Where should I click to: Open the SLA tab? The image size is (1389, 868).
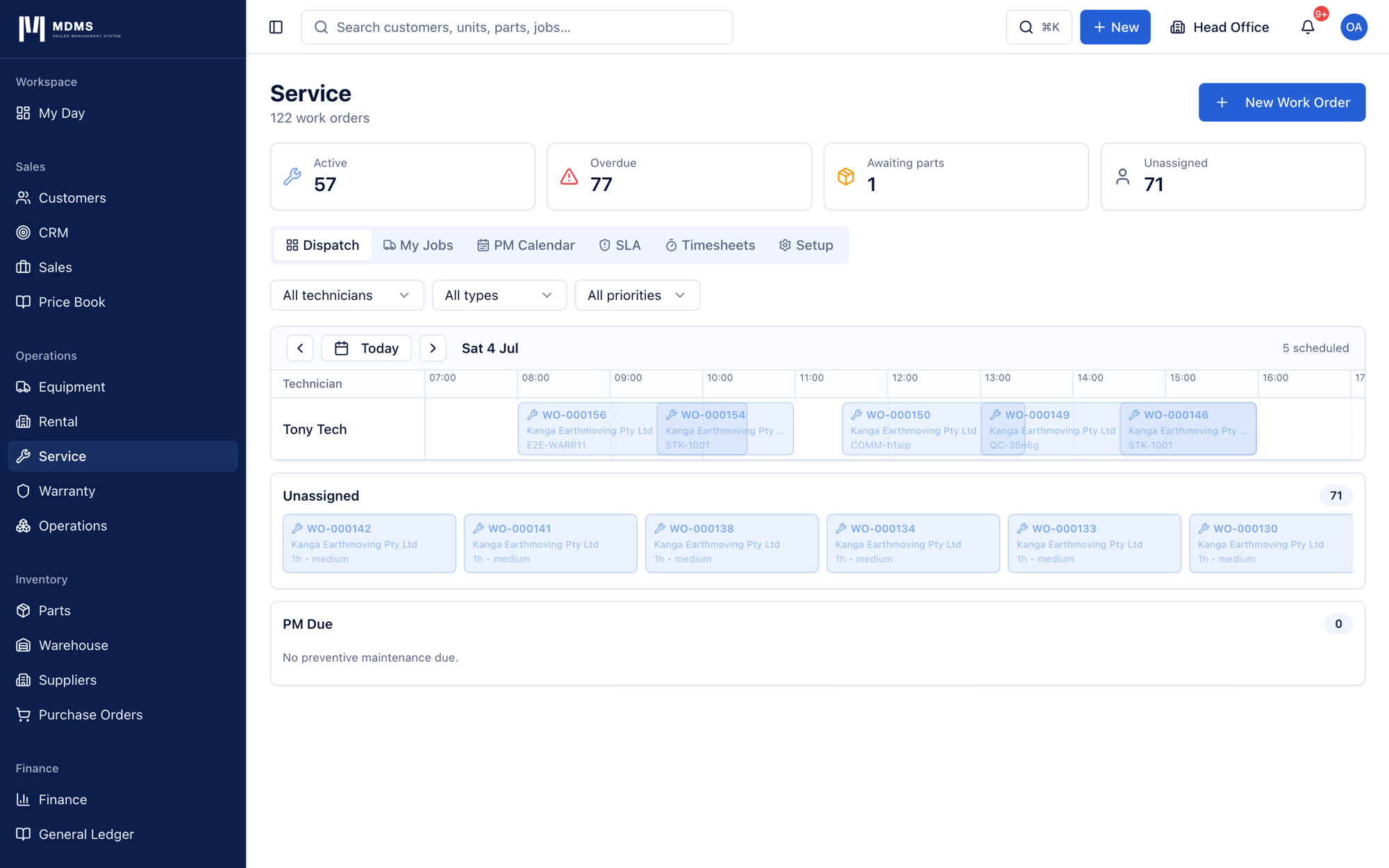620,245
